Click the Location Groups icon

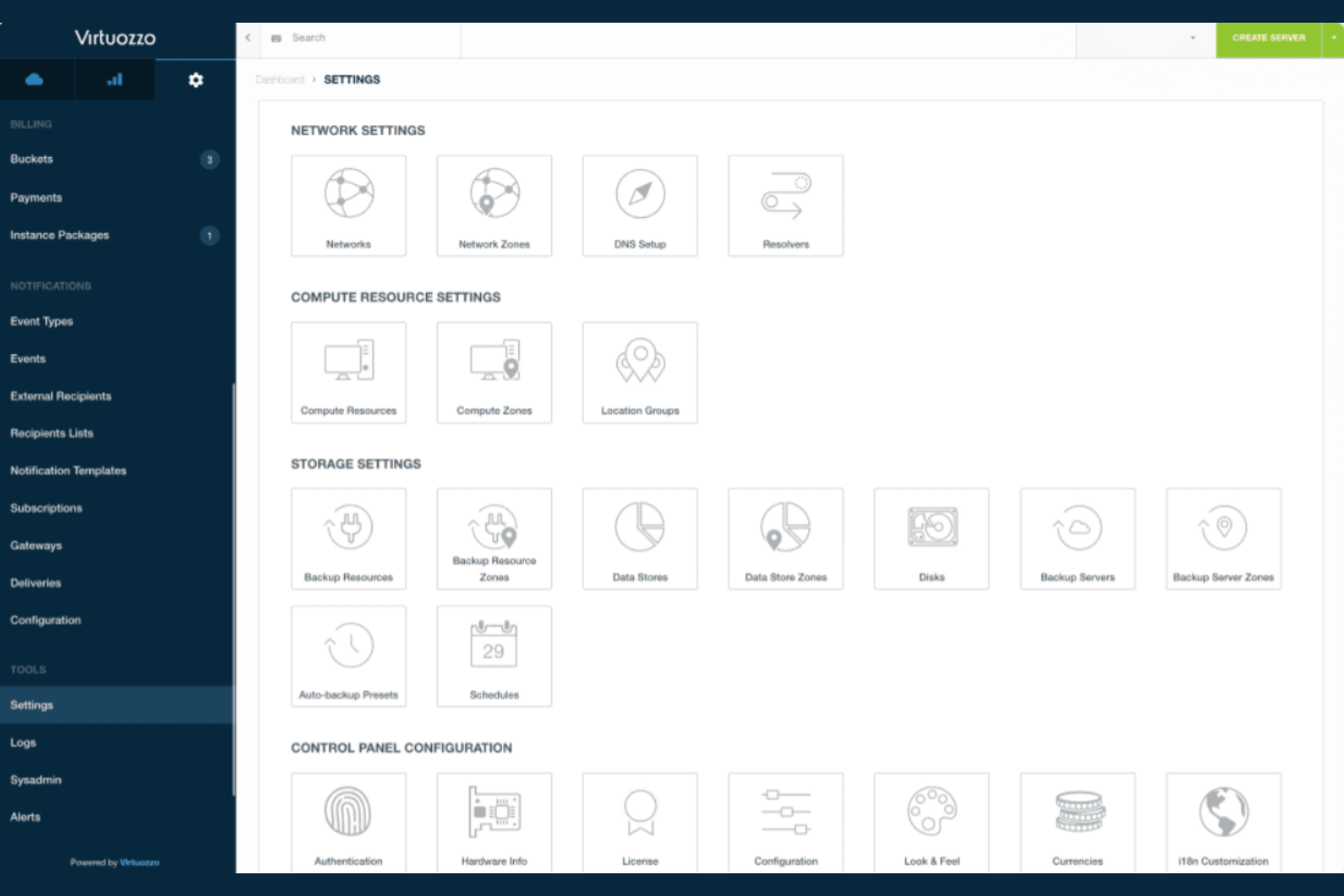coord(639,371)
